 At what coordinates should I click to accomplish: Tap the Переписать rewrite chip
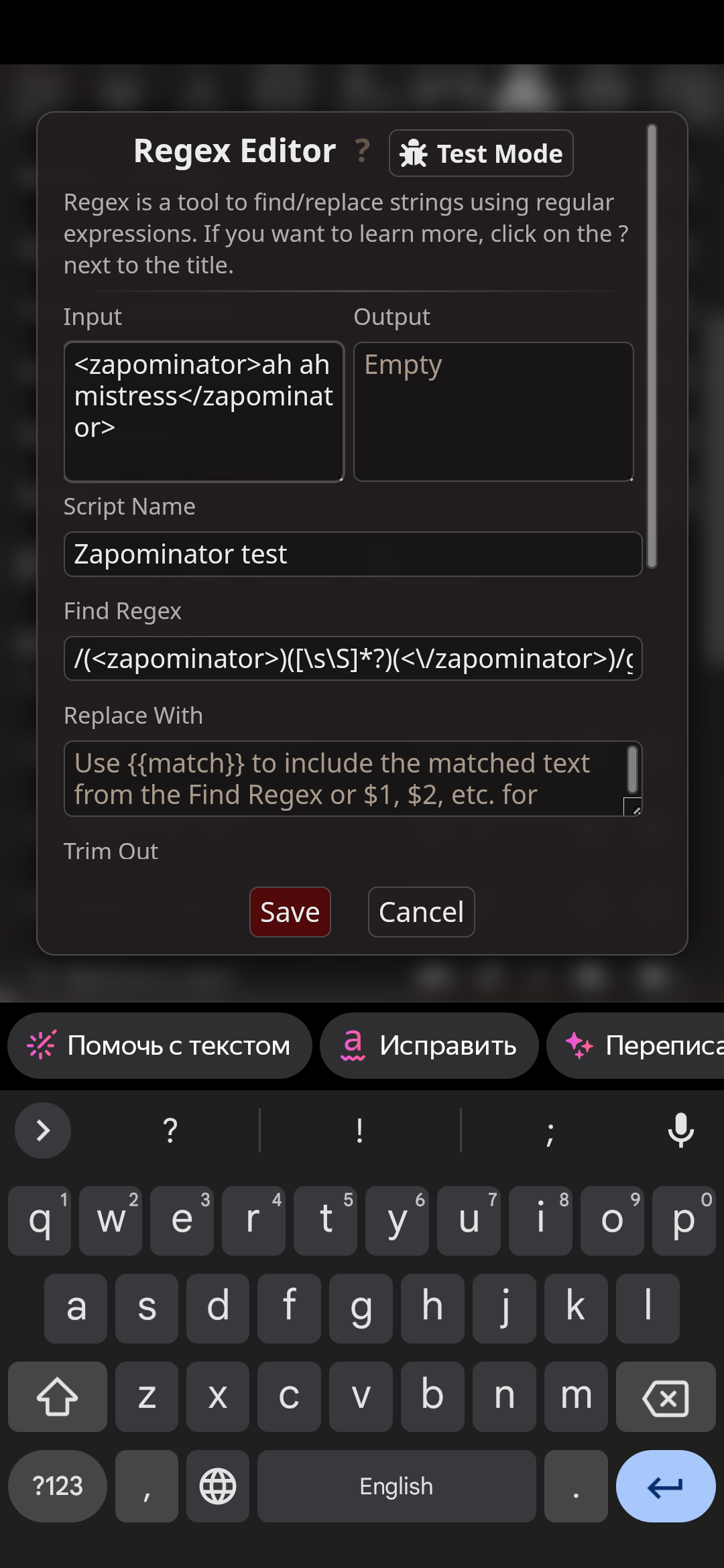tap(636, 1045)
